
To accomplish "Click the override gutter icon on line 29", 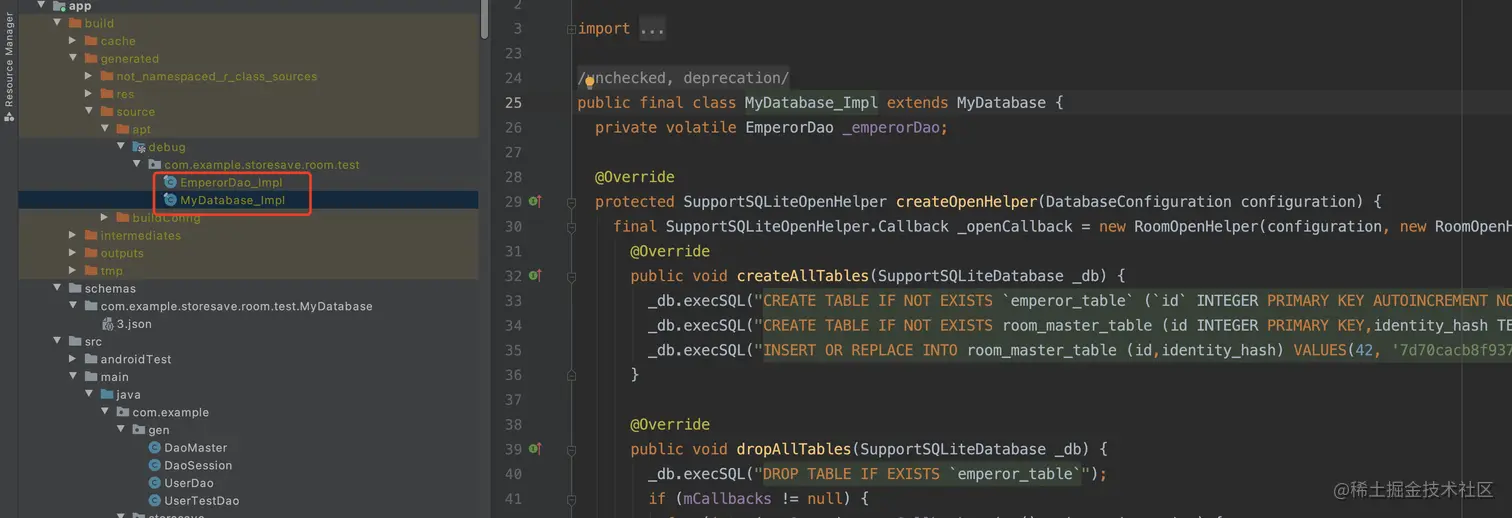I will pos(534,201).
